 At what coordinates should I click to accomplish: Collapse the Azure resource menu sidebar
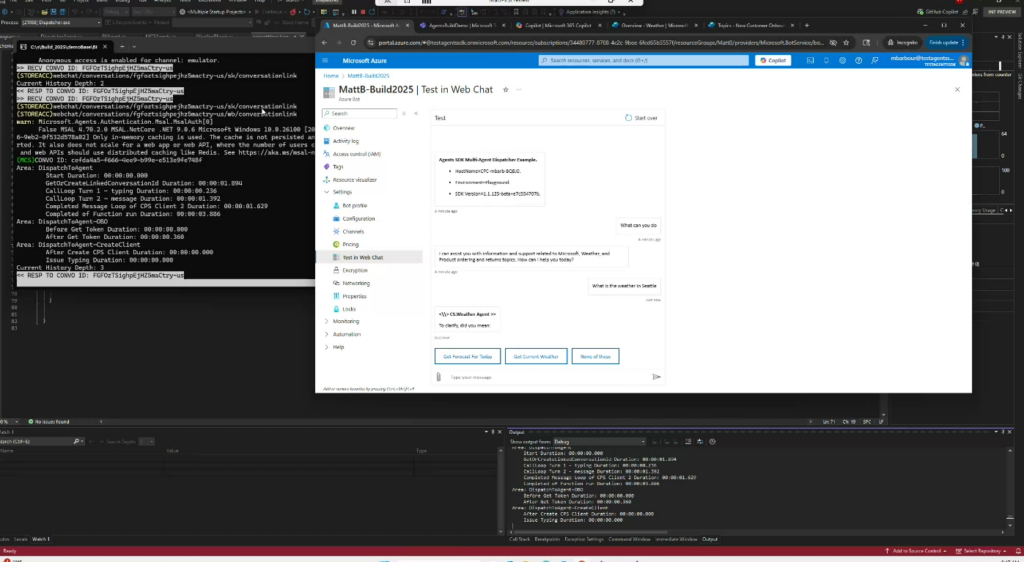point(416,114)
